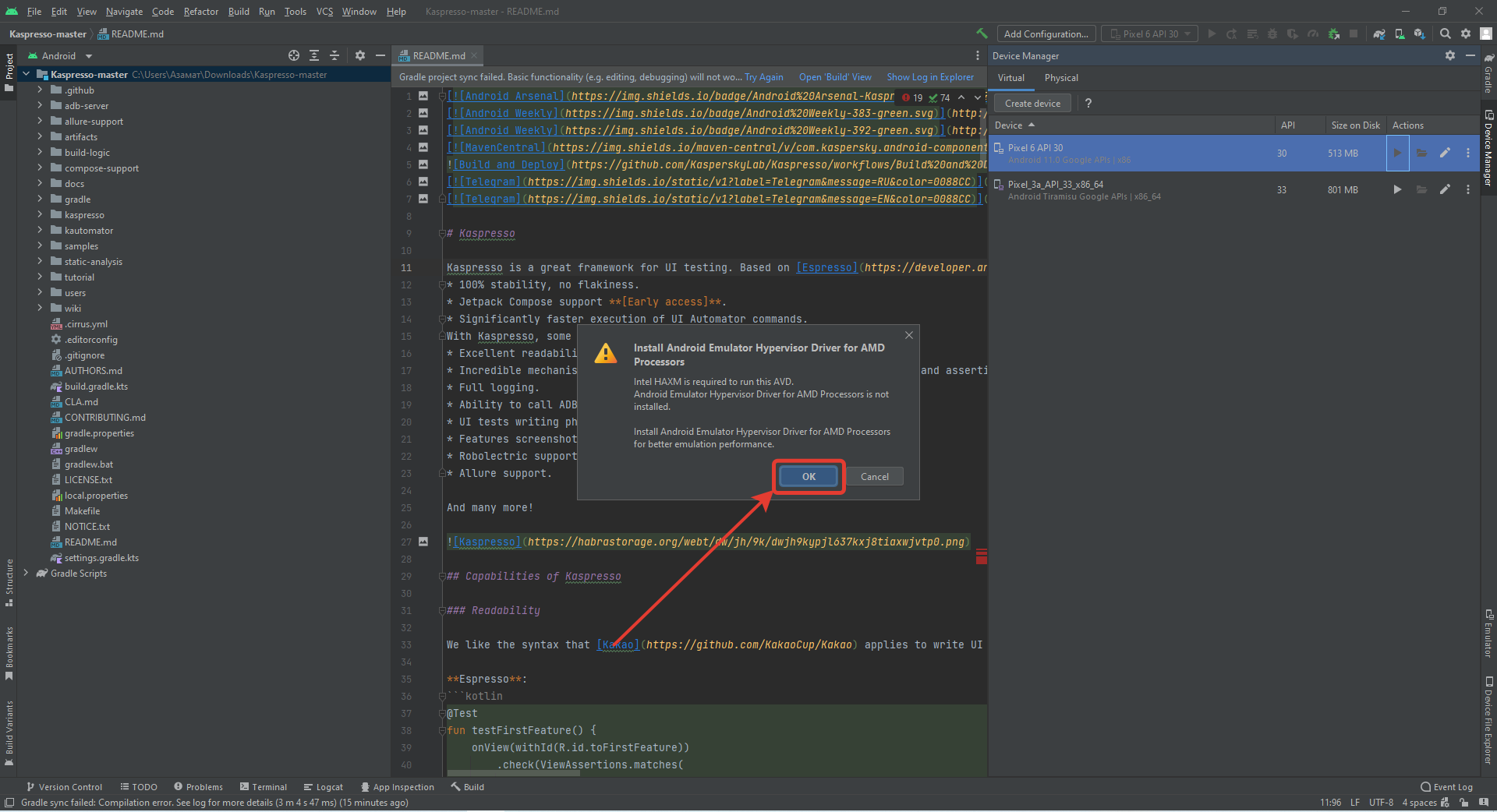Open the Event Log in status bar
The height and width of the screenshot is (812, 1497).
tap(1446, 787)
